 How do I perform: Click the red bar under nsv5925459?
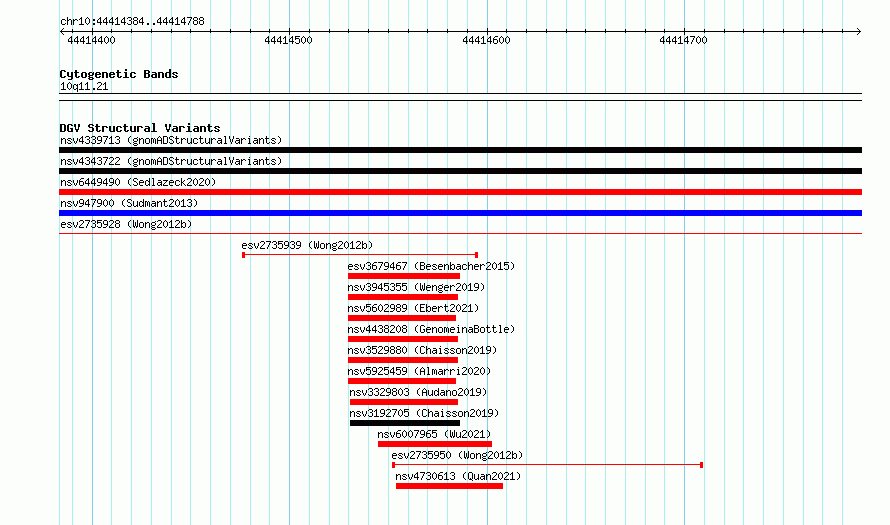click(x=402, y=381)
